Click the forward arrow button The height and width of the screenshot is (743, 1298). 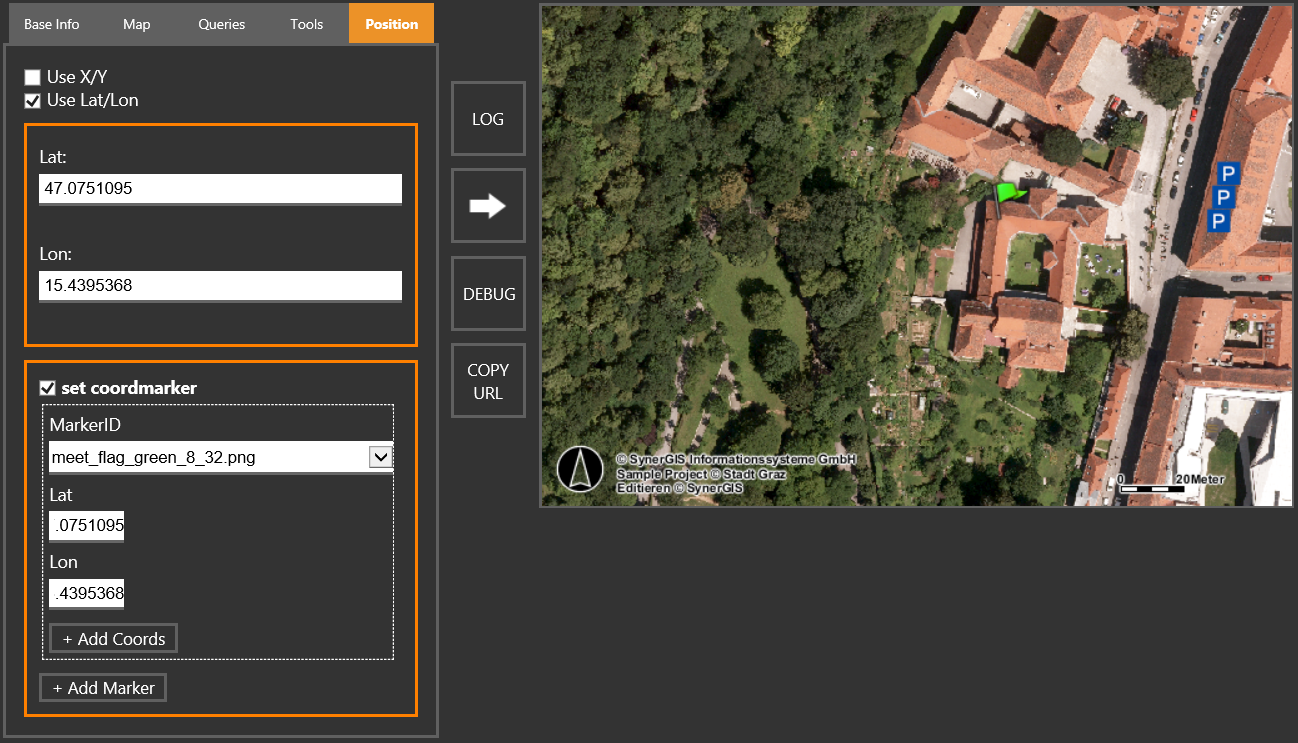(x=488, y=205)
